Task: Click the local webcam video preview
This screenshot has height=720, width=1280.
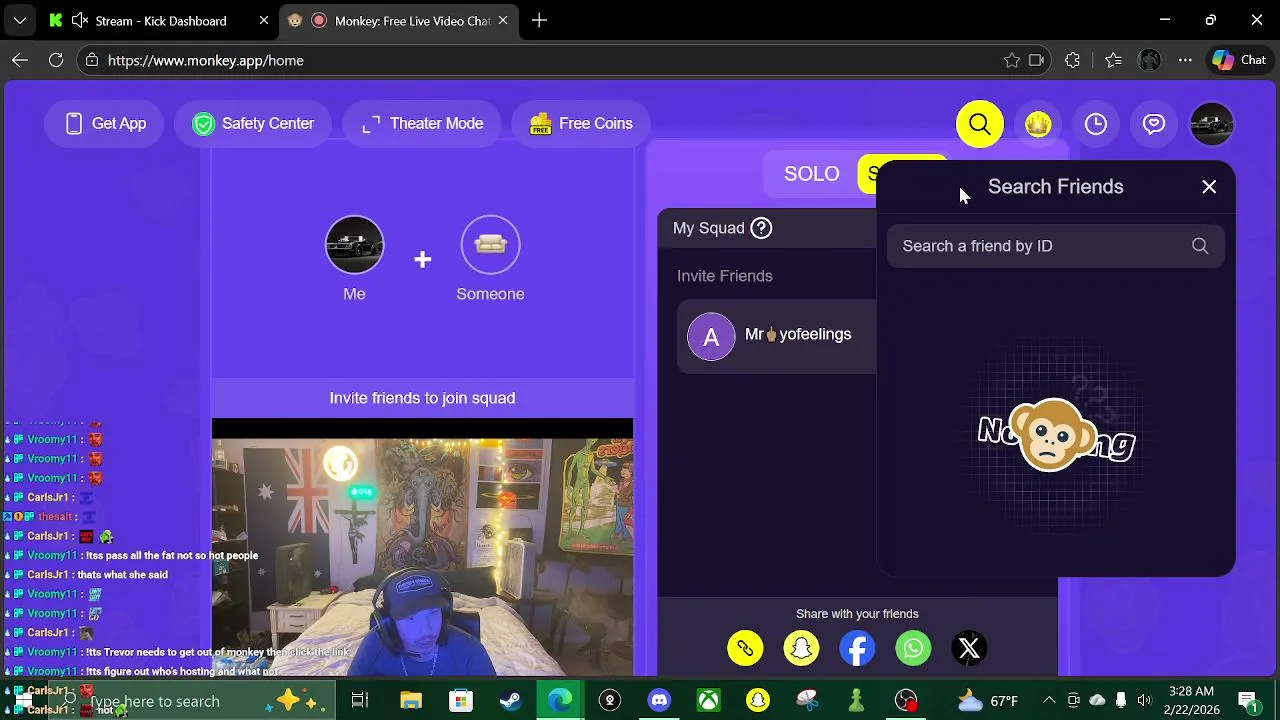Action: click(422, 548)
